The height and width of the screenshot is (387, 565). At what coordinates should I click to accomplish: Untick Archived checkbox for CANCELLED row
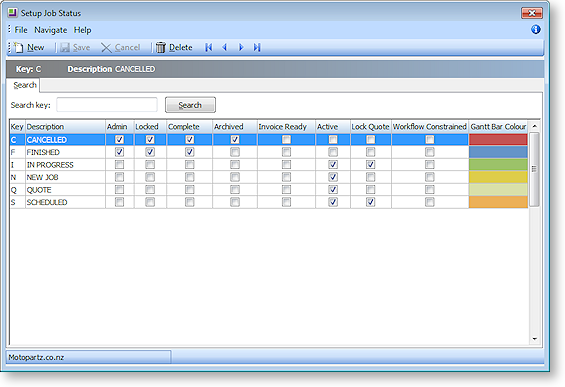pos(235,139)
